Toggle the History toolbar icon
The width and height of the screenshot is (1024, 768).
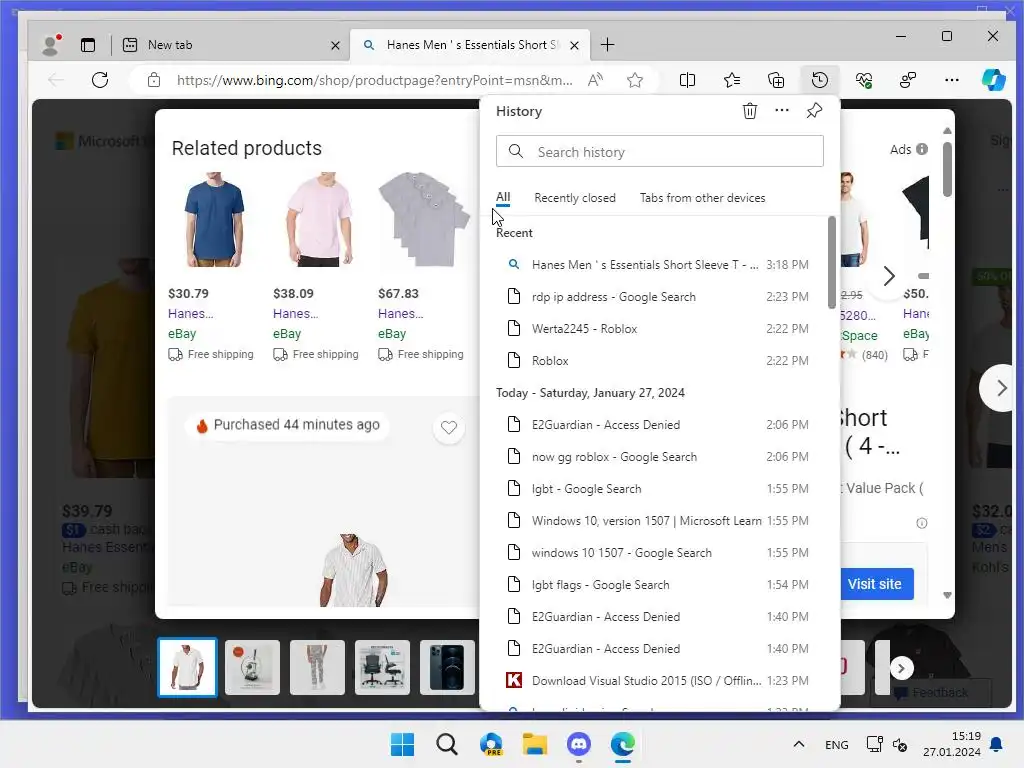820,80
